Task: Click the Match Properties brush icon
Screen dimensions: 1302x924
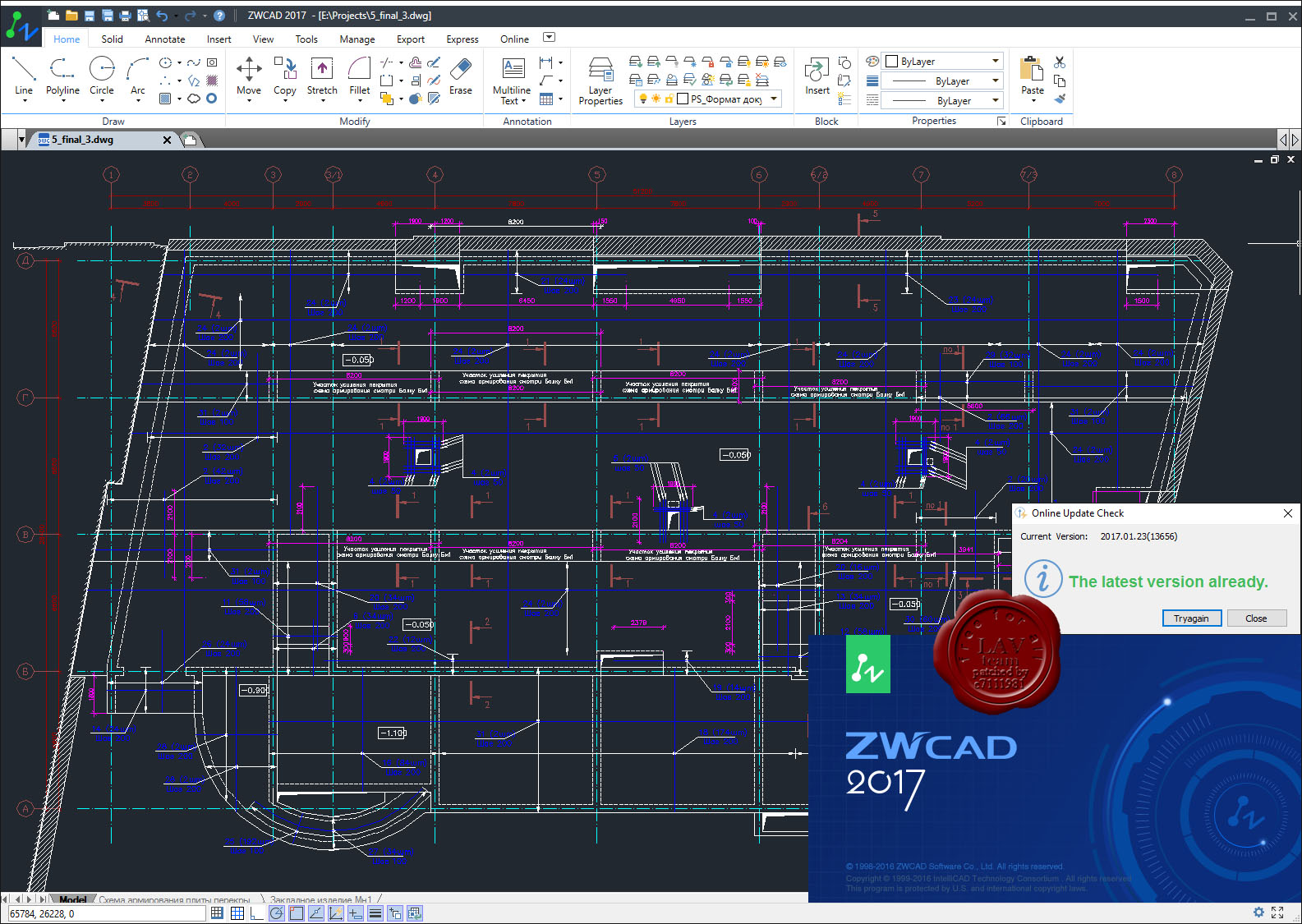Action: point(1060,99)
